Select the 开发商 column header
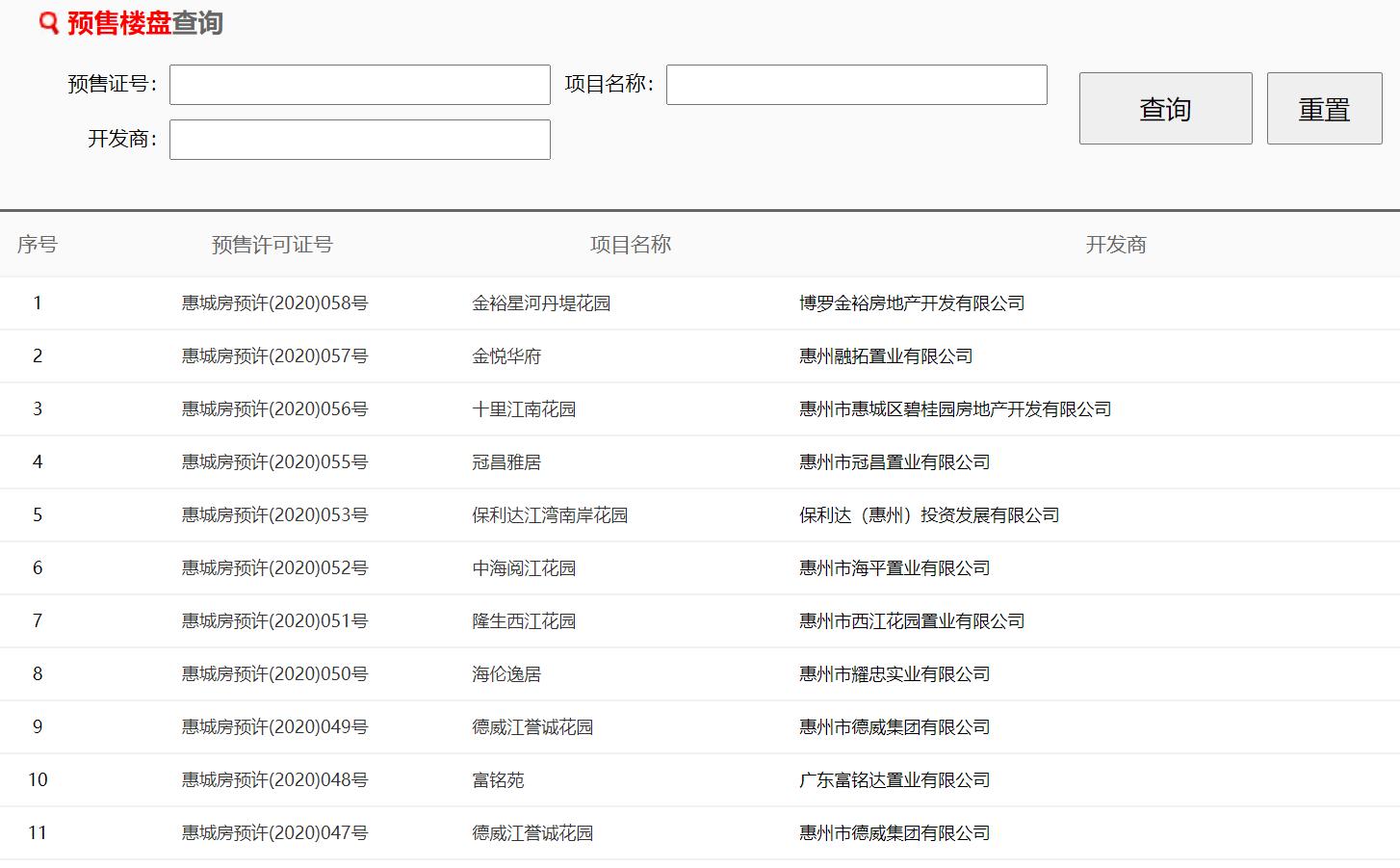1400x868 pixels. [x=1117, y=245]
